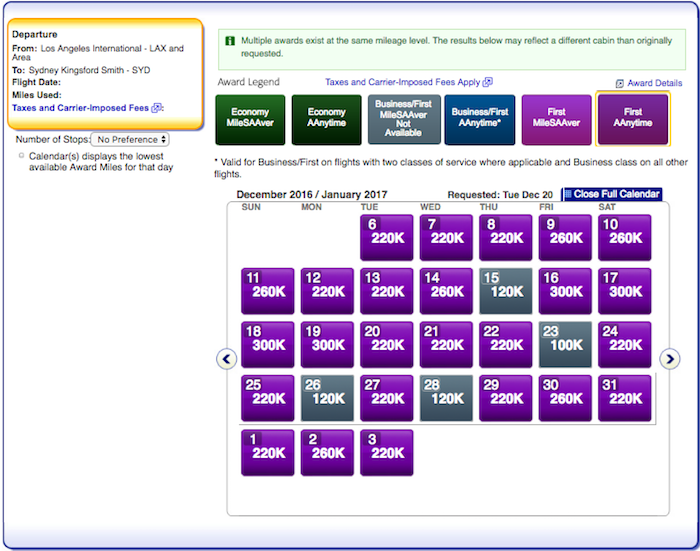Screen dimensions: 700x551
Task: Pick December 30 at 260K
Action: point(565,398)
